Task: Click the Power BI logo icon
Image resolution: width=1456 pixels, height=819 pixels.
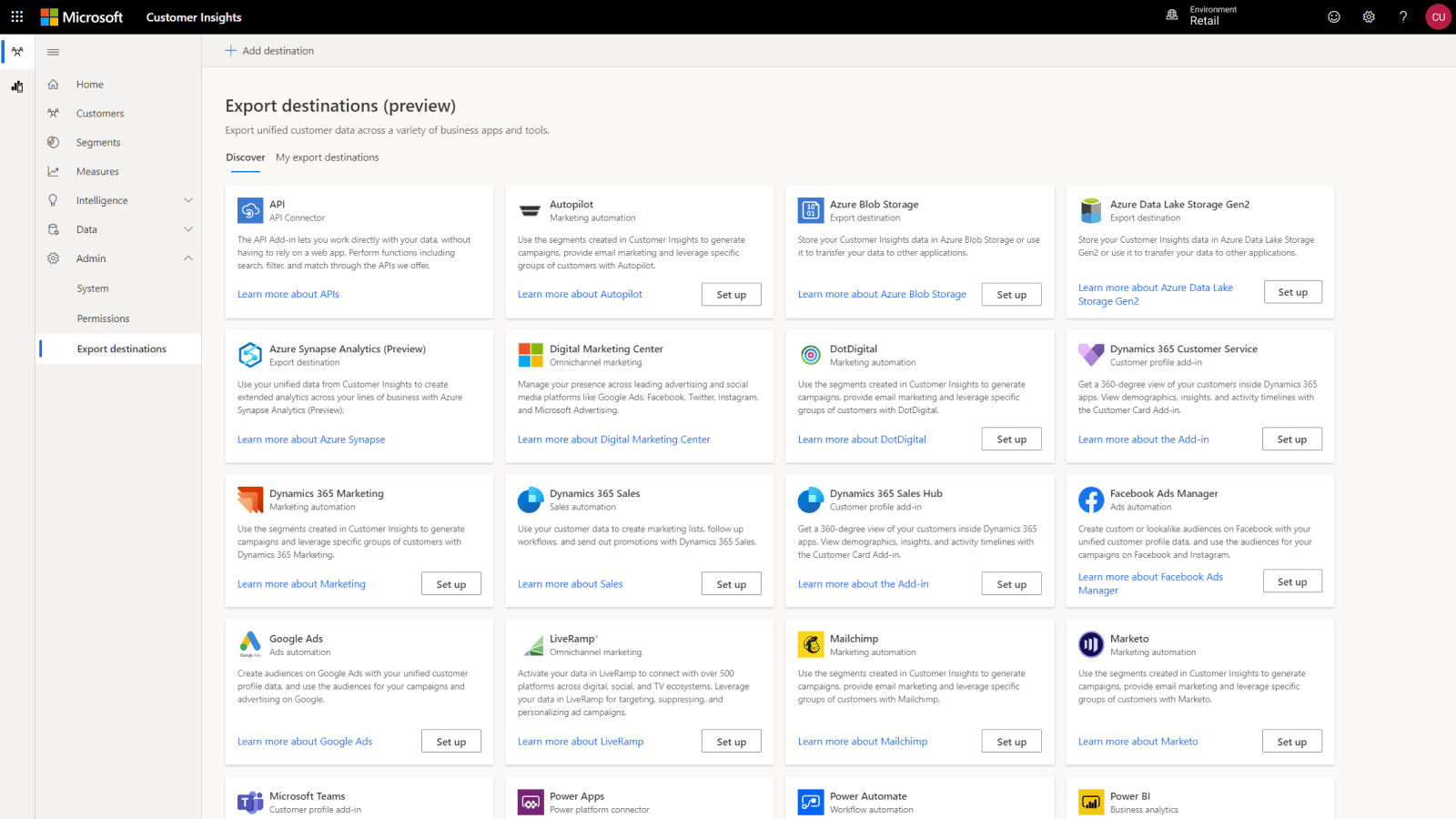Action: point(1091,802)
